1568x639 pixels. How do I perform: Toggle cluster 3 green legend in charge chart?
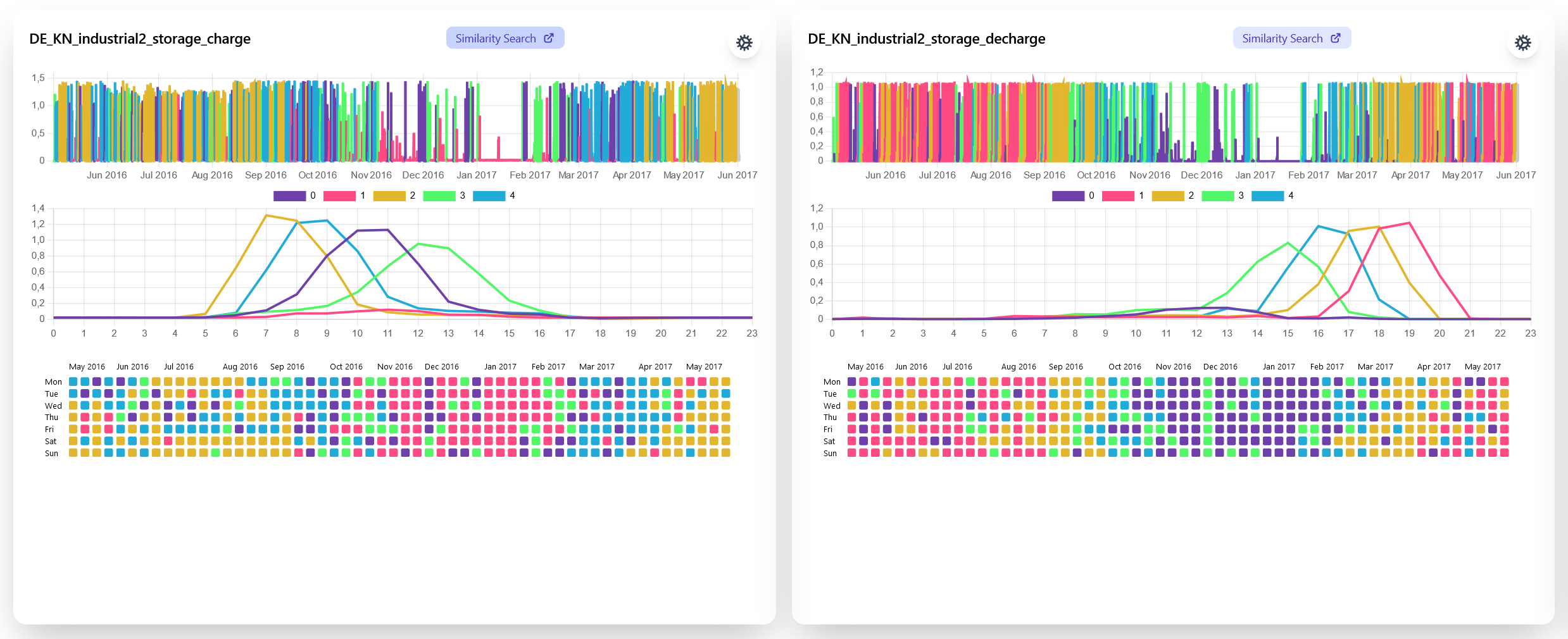tap(439, 196)
